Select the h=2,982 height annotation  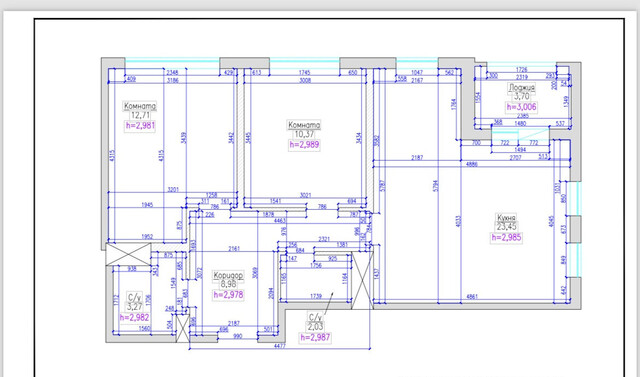134,317
